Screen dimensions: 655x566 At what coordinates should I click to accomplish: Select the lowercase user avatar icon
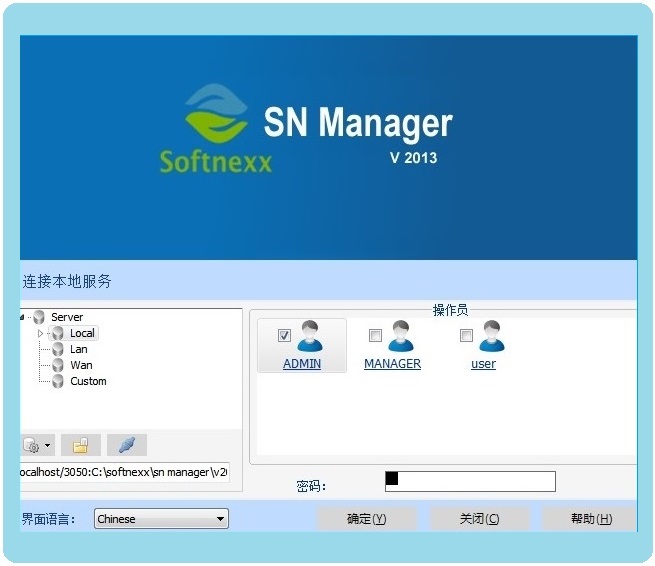pos(492,337)
